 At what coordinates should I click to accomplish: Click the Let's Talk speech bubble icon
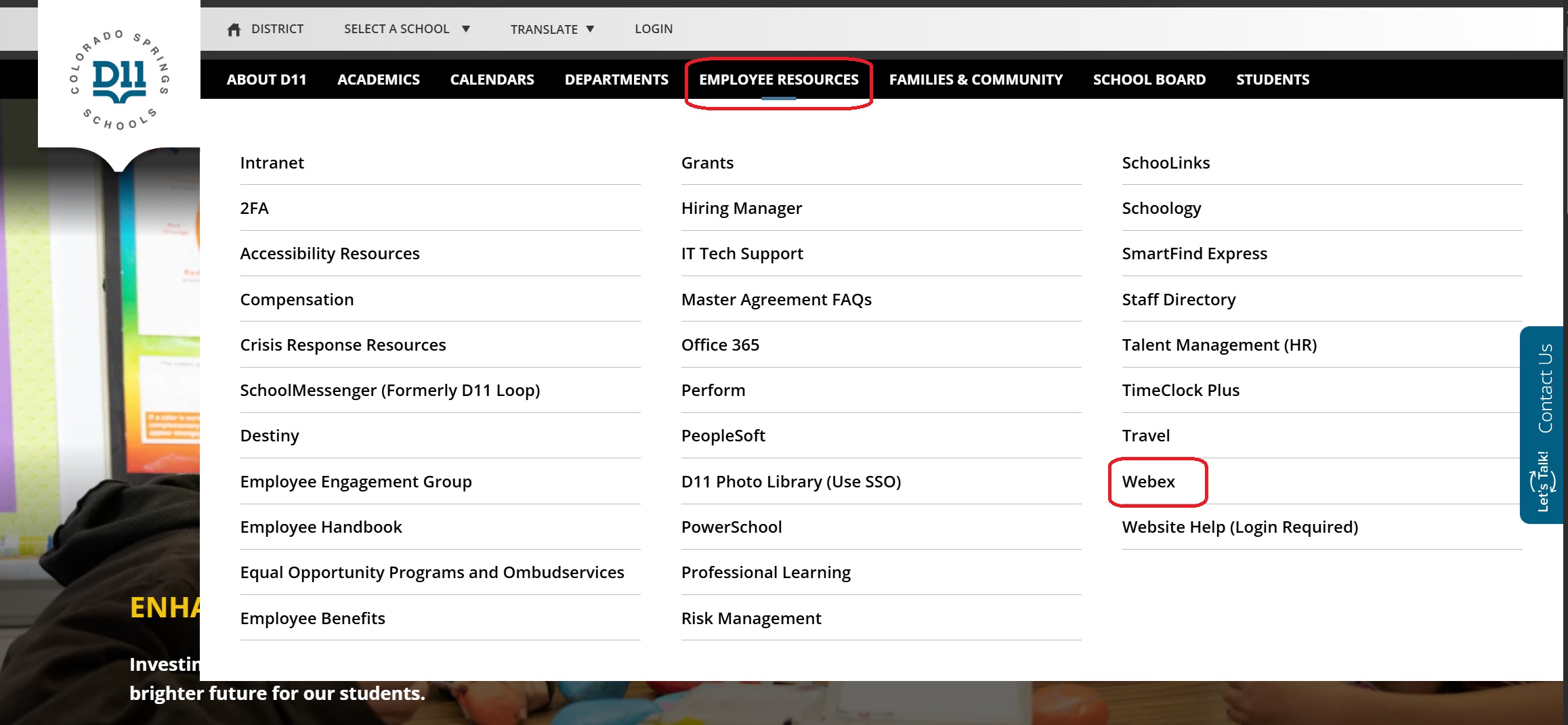click(1542, 481)
